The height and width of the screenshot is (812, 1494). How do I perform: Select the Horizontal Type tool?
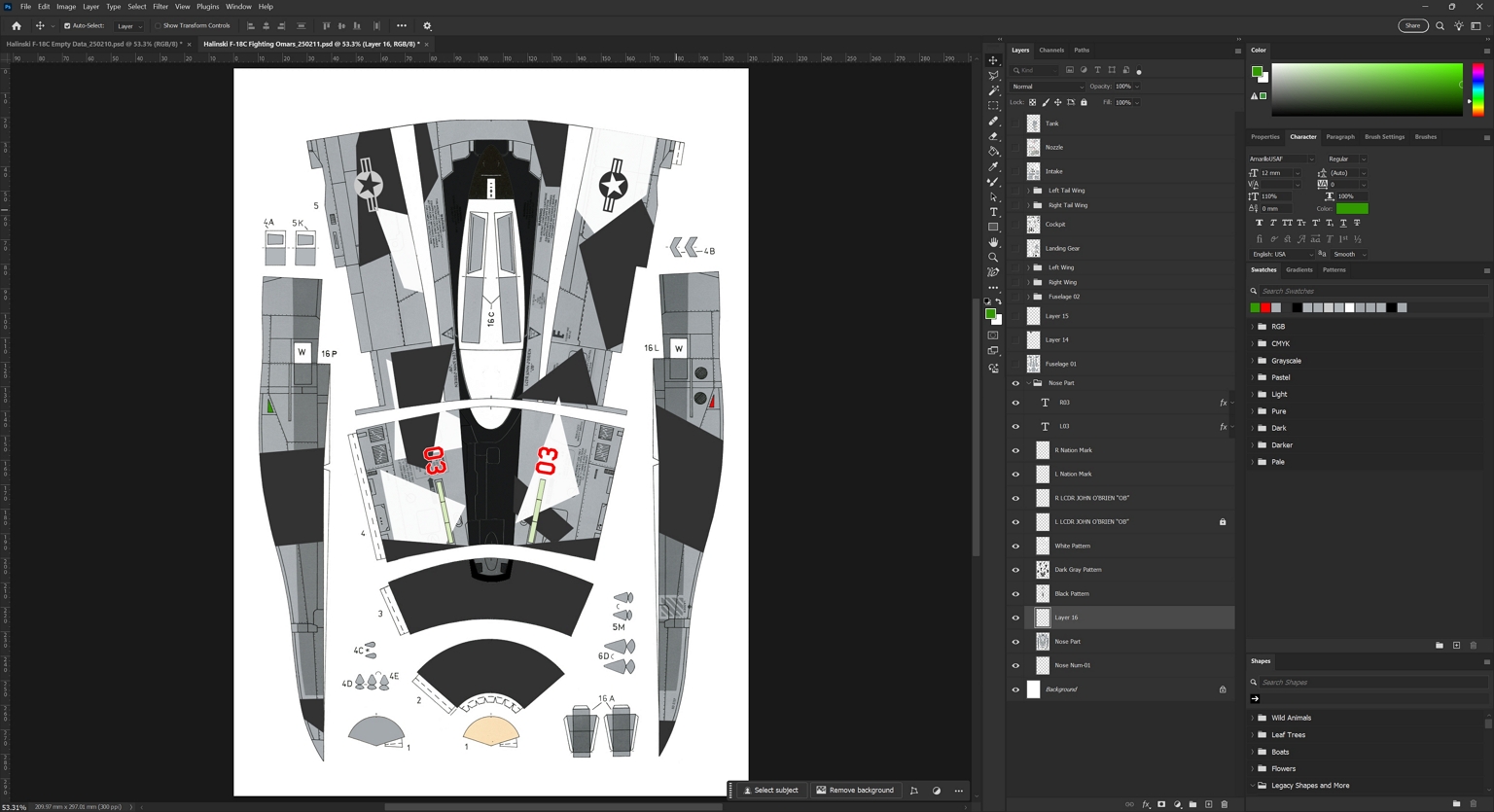point(993,212)
